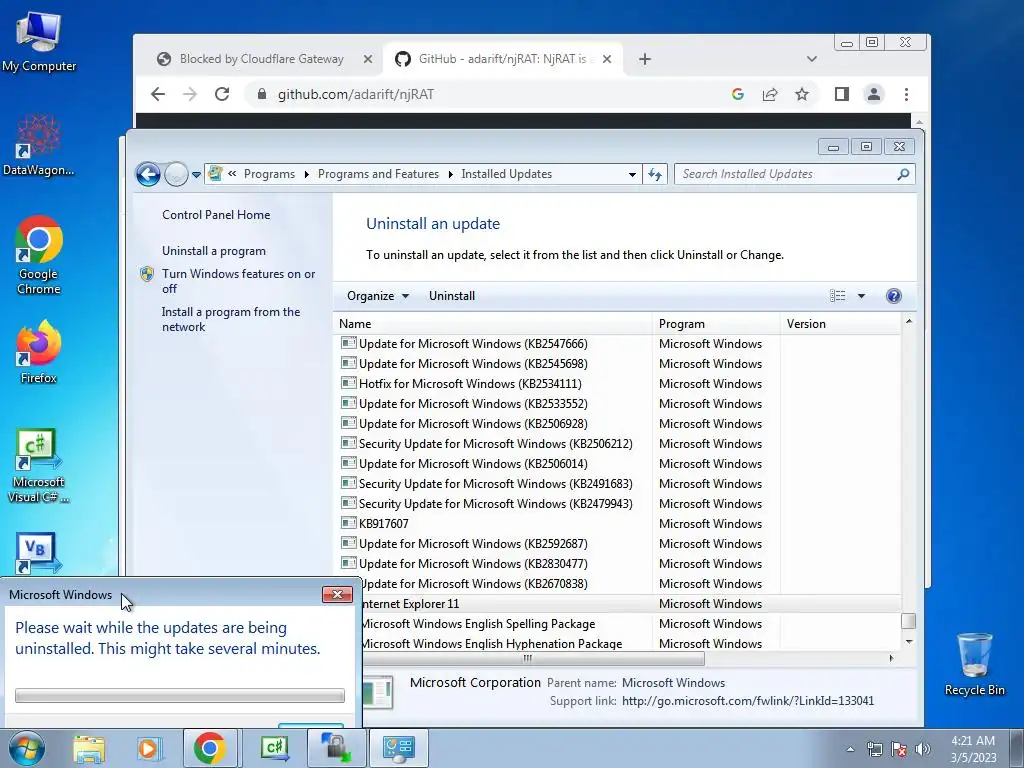The width and height of the screenshot is (1024, 768).
Task: Click Search Installed Updates field
Action: (794, 174)
